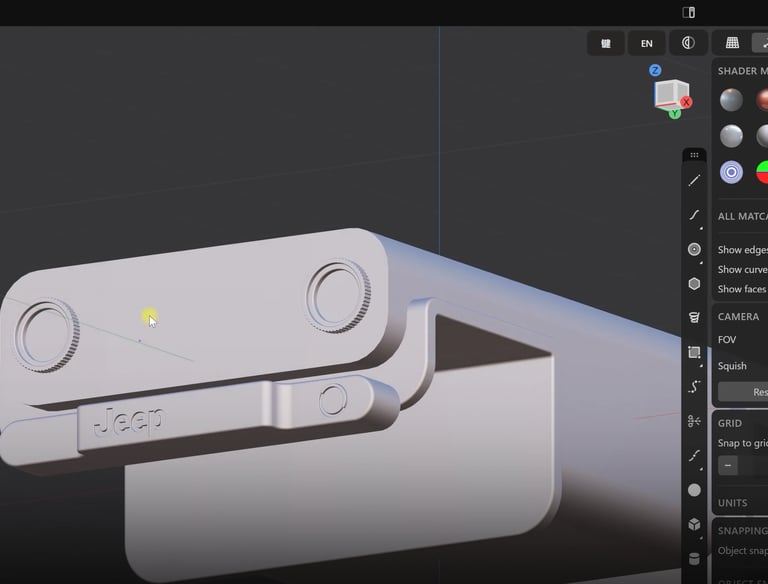Select the Corner Rectangle tool

coord(694,352)
